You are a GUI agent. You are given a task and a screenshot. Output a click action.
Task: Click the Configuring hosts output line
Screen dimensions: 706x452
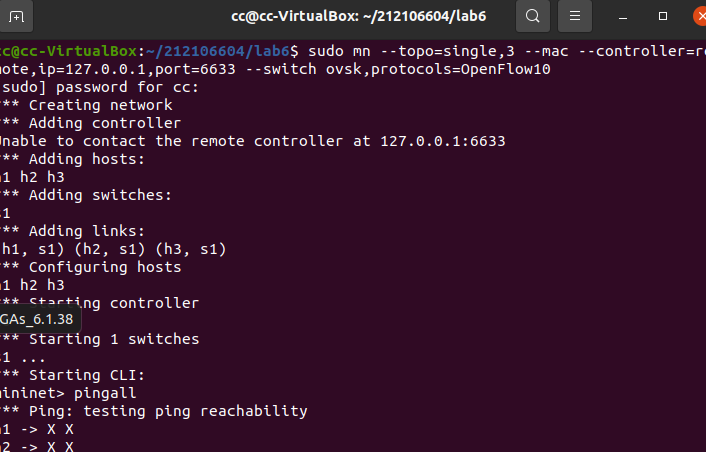pos(105,267)
